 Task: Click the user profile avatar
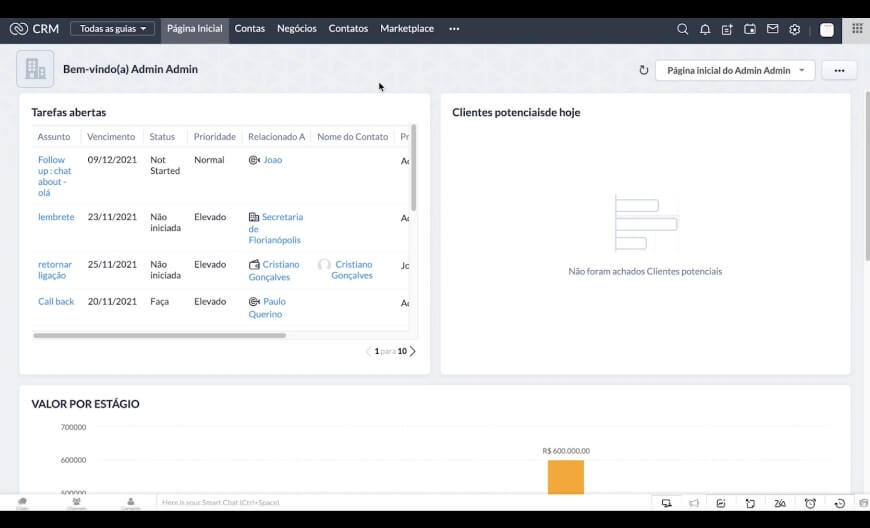827,30
